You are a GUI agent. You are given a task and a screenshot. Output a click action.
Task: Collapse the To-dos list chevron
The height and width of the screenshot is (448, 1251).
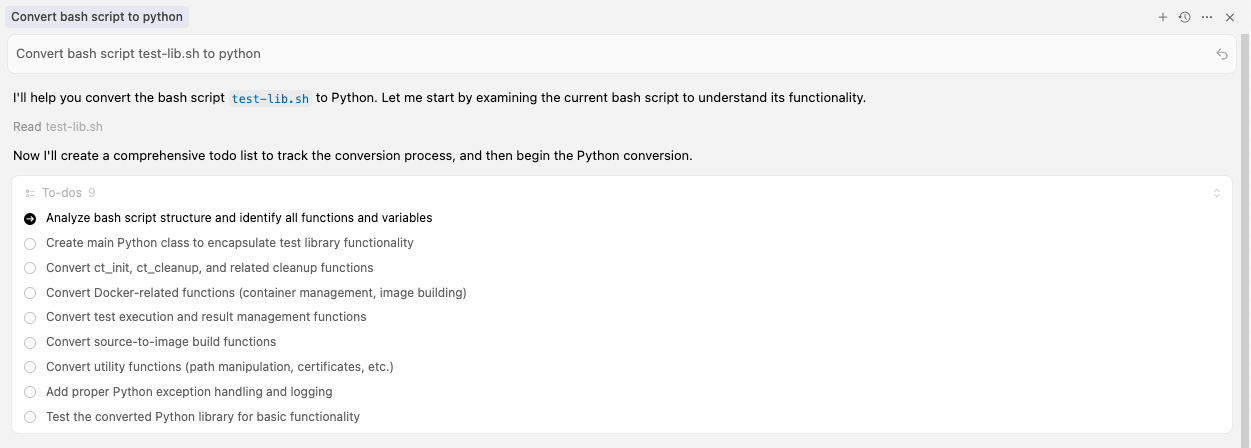[x=1217, y=193]
